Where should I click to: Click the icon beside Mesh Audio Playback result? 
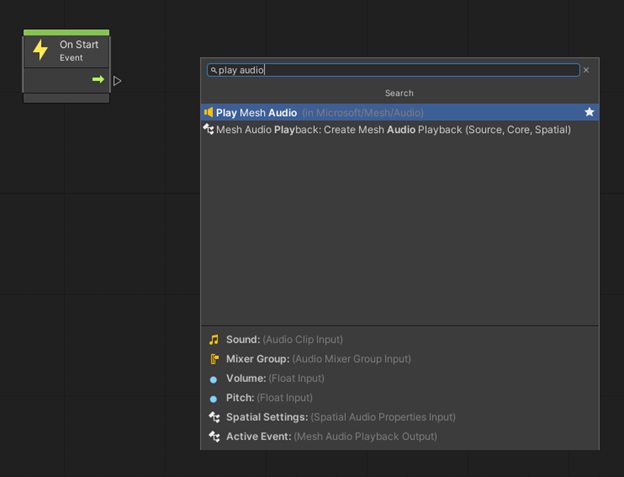[x=209, y=129]
